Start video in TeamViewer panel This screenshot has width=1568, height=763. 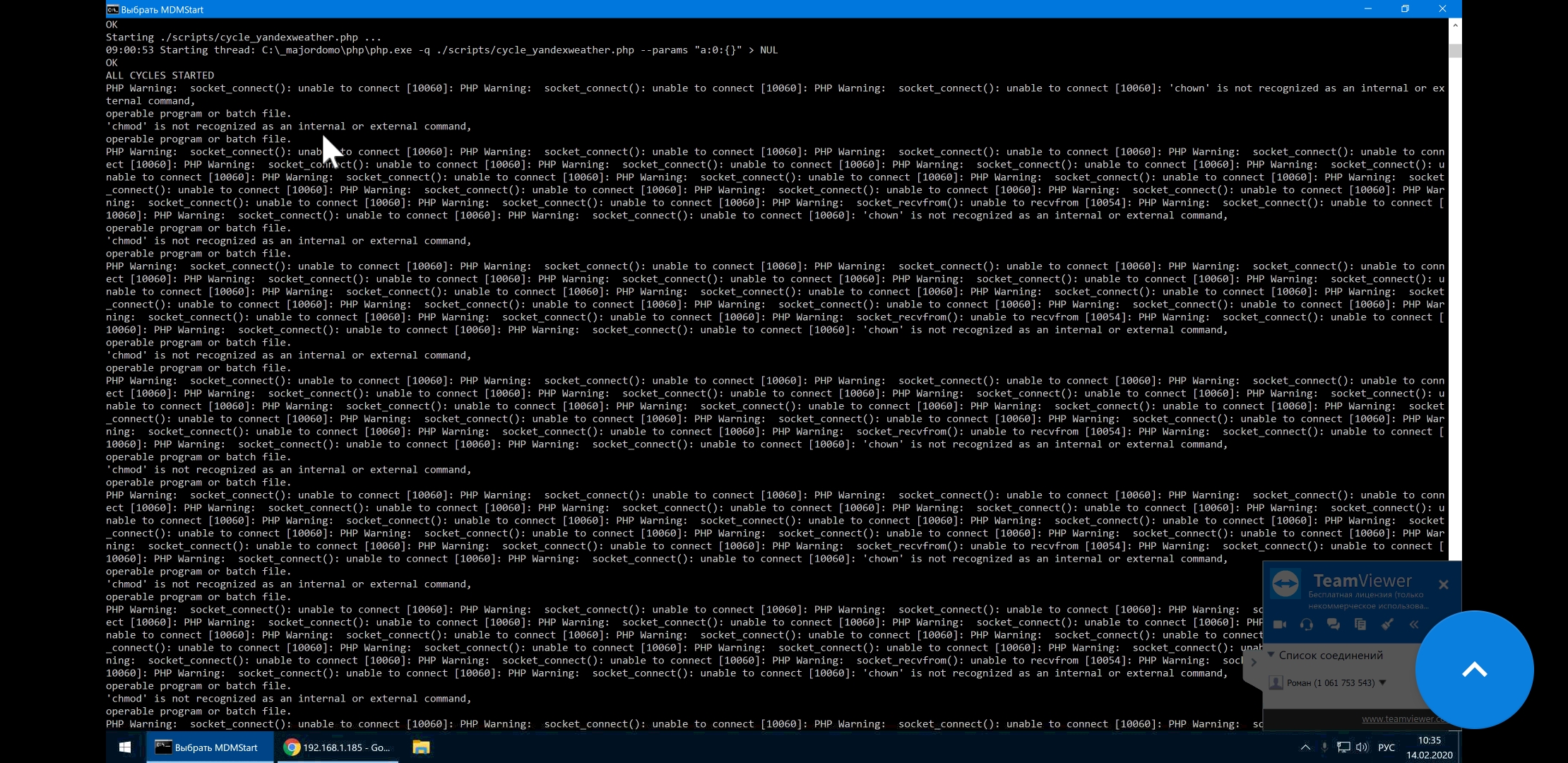pos(1279,625)
